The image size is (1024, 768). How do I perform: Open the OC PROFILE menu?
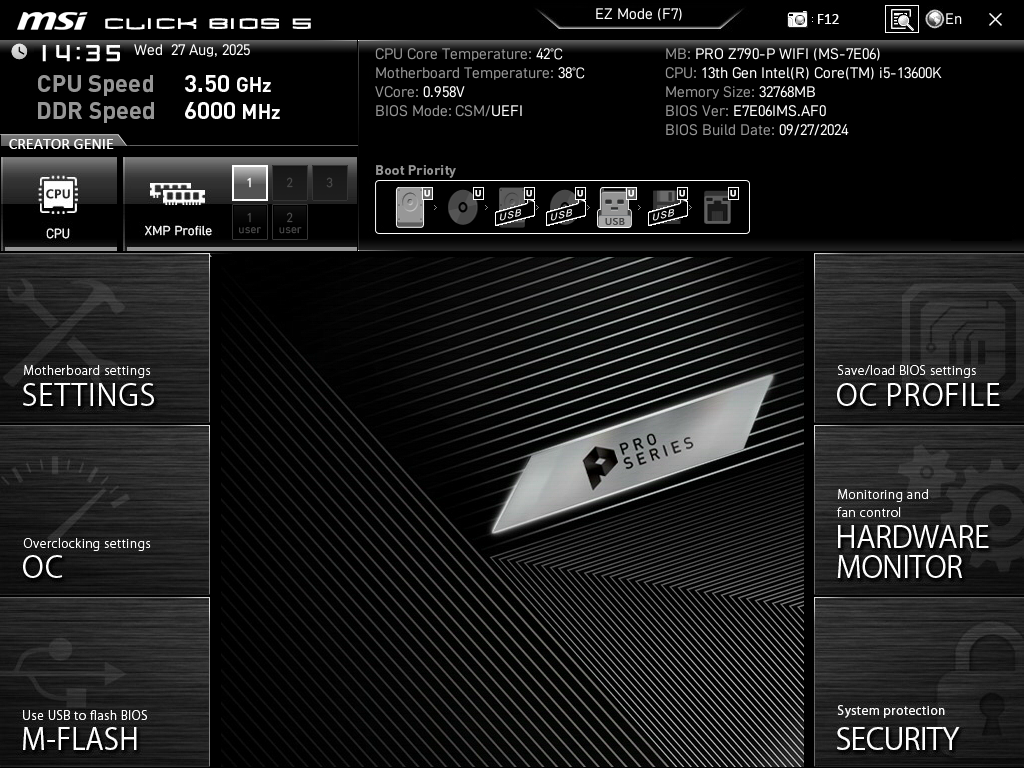pyautogui.click(x=919, y=338)
